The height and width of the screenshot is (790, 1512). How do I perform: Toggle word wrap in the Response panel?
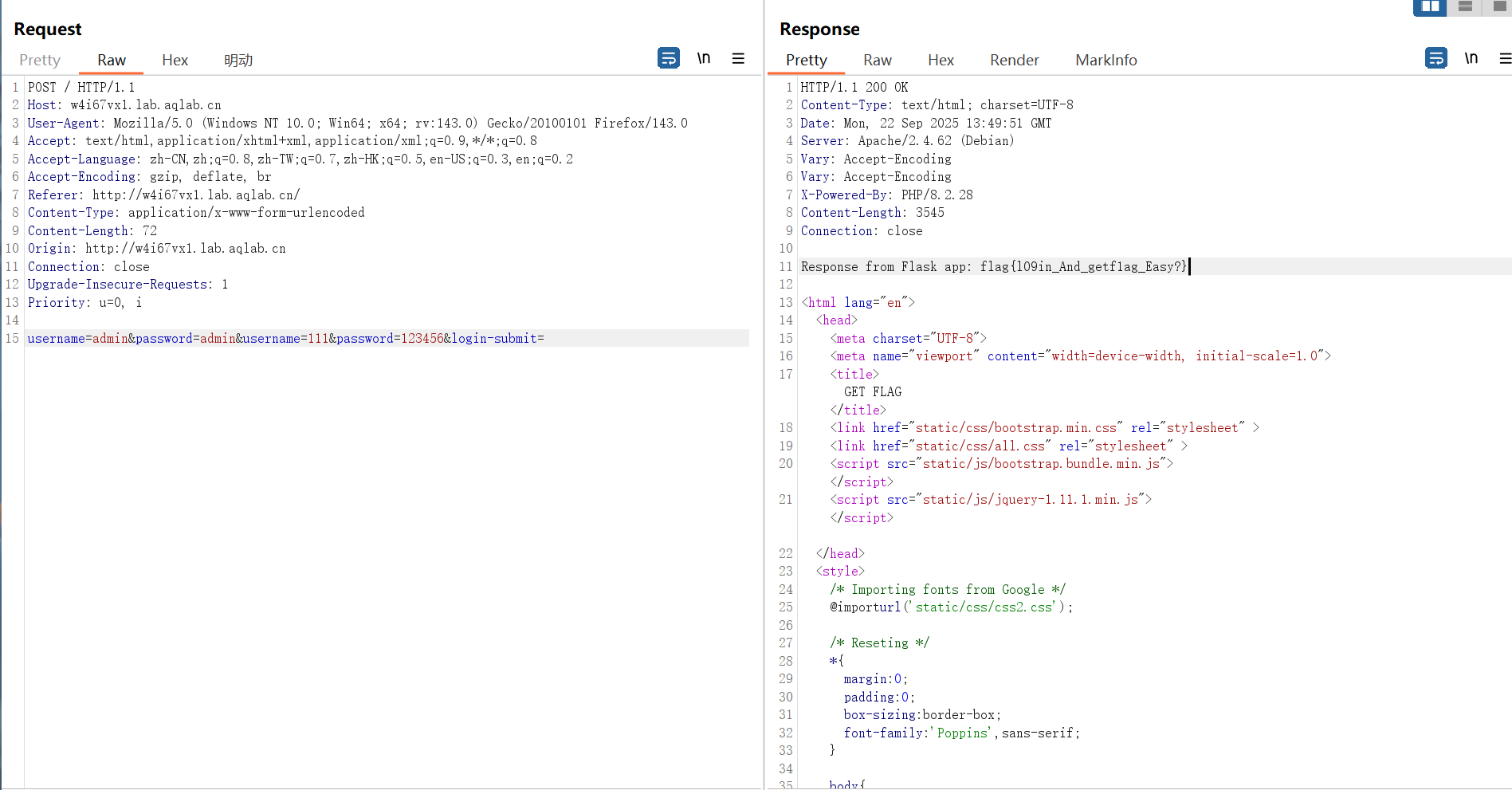(x=1435, y=58)
